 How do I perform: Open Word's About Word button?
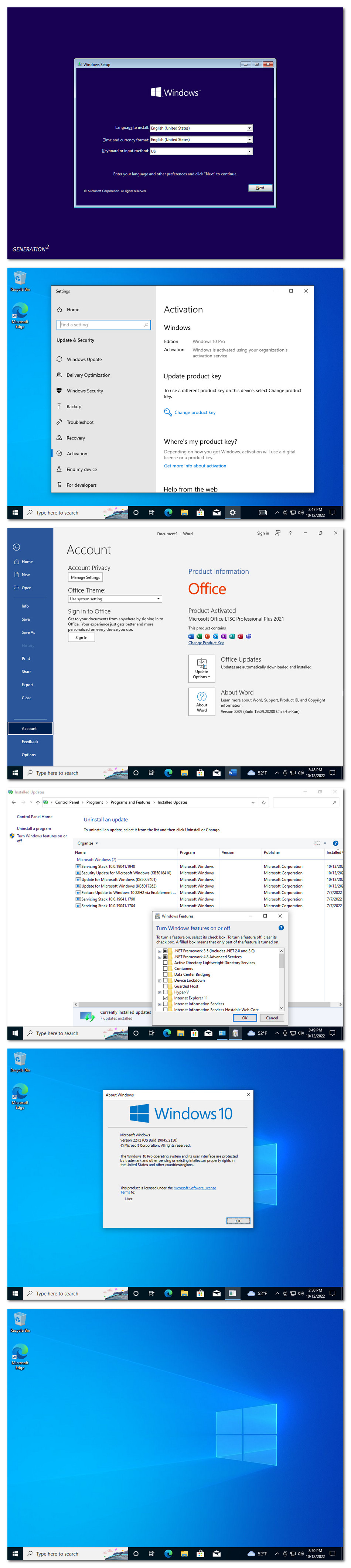(x=202, y=702)
